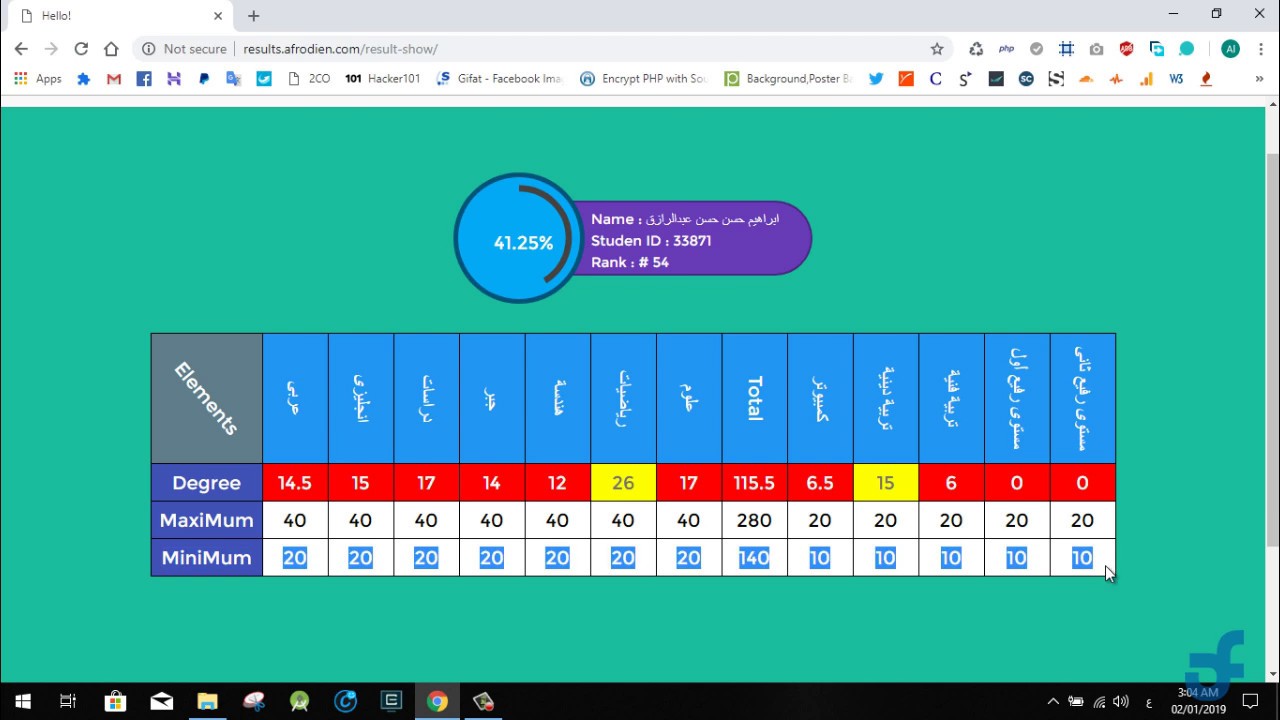Switch to Chrome on the taskbar
This screenshot has width=1280, height=720.
[x=437, y=701]
